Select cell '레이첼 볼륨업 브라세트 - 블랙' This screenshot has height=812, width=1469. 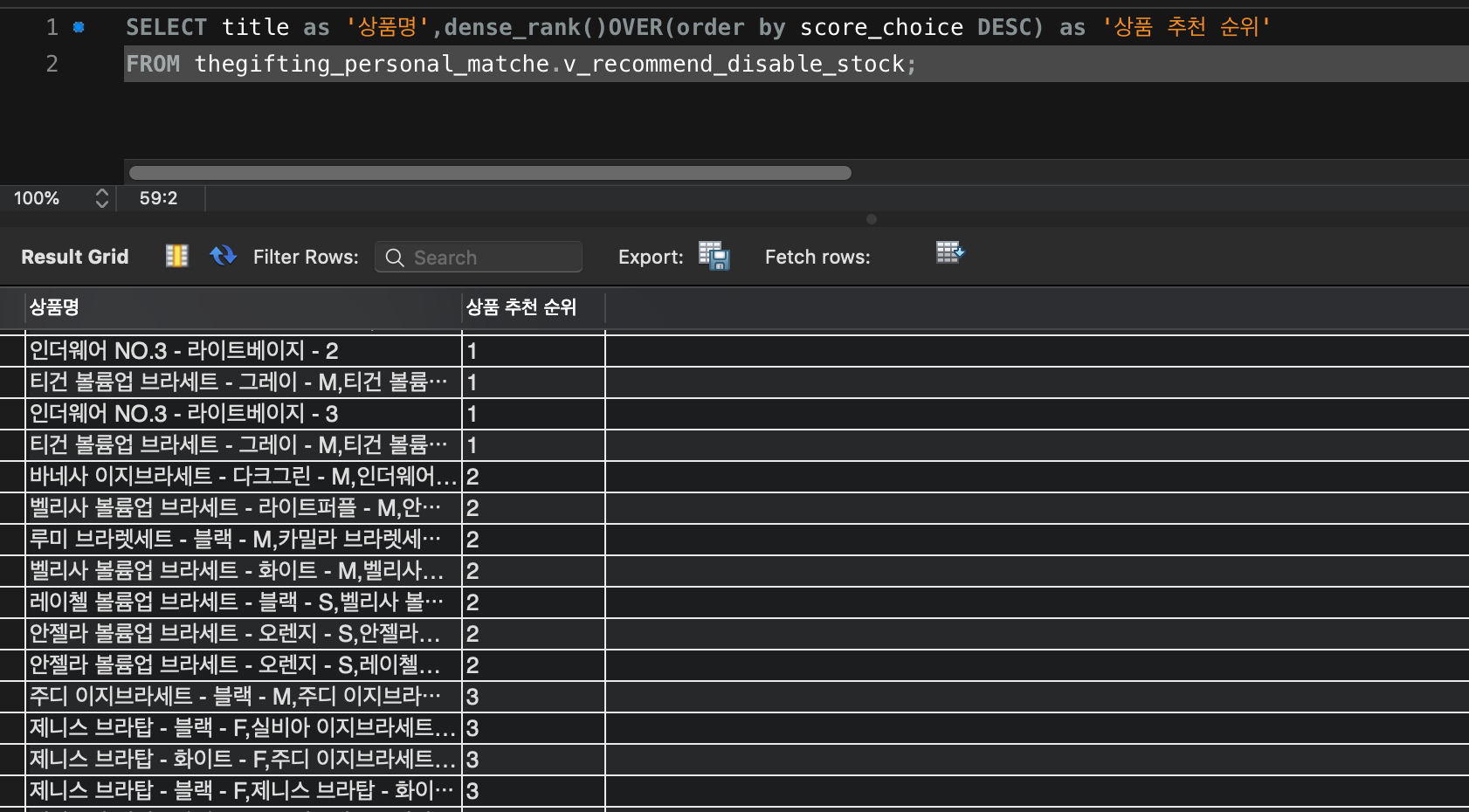pyautogui.click(x=244, y=602)
